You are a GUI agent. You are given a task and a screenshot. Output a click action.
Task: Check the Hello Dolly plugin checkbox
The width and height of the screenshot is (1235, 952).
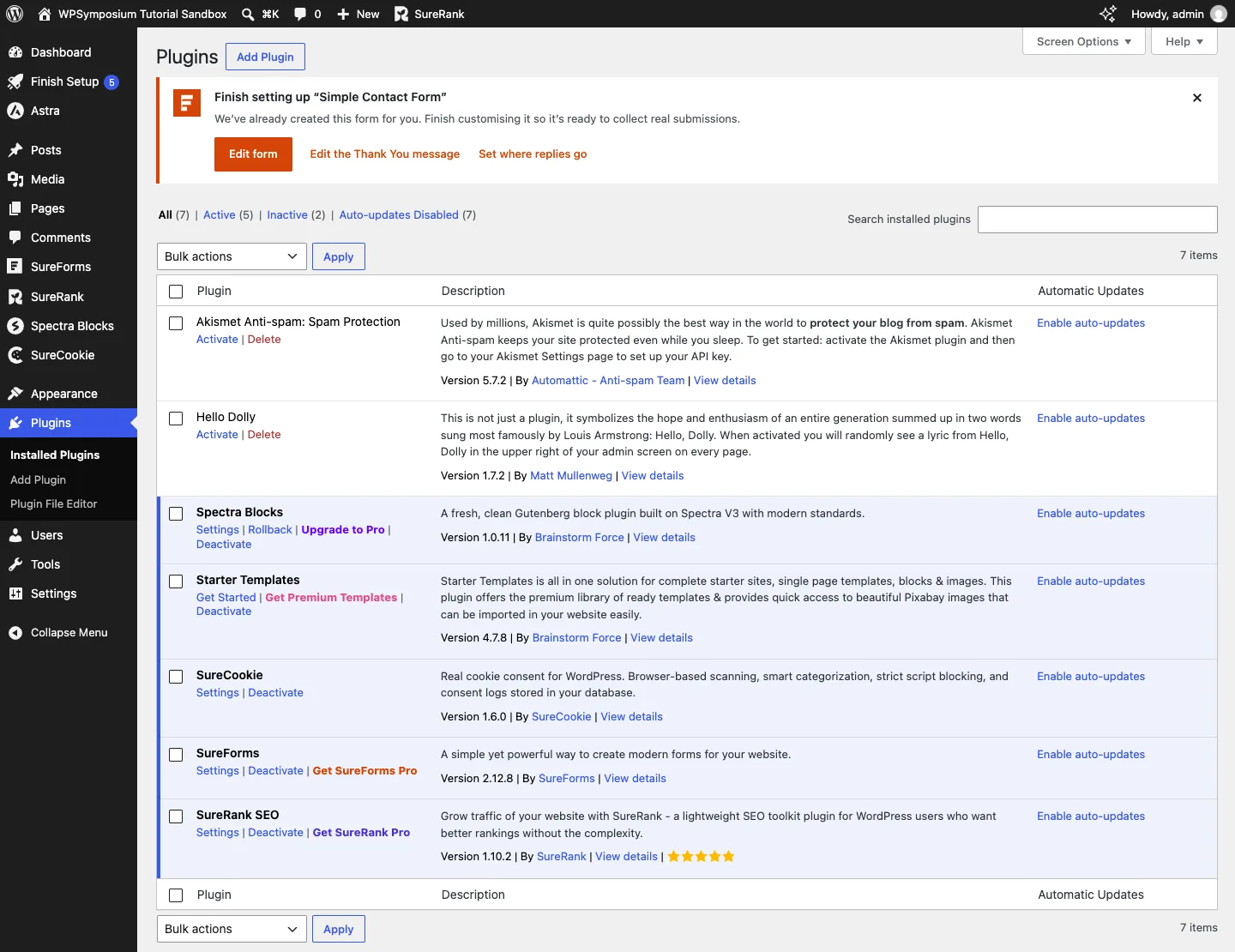176,419
